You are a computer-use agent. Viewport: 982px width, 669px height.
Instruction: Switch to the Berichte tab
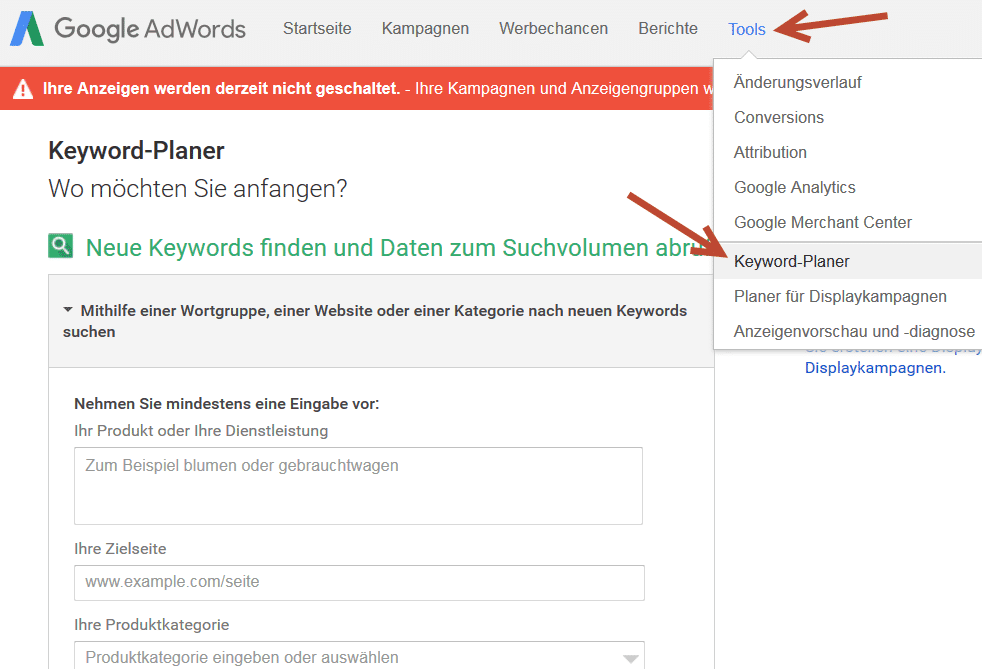click(x=668, y=29)
